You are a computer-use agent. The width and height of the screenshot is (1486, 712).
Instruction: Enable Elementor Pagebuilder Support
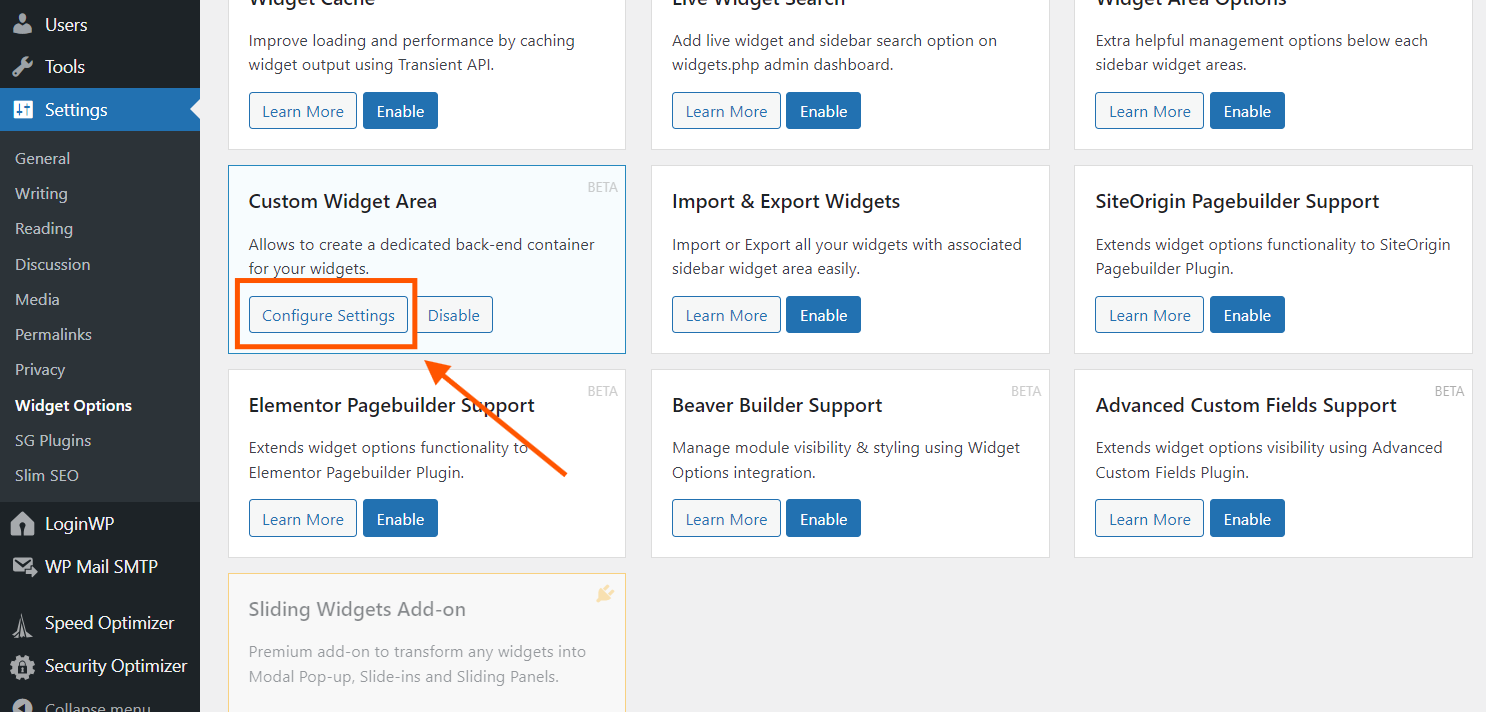pos(400,519)
